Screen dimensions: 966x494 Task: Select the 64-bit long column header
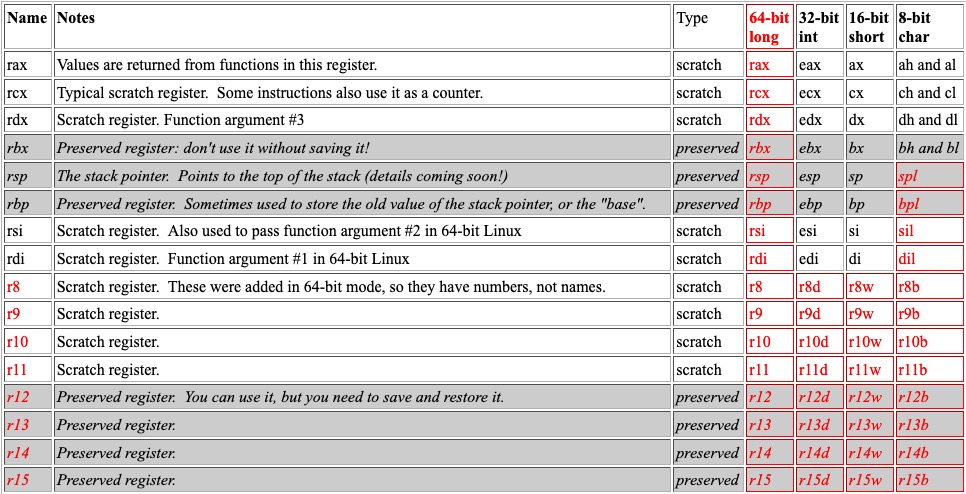(x=769, y=27)
